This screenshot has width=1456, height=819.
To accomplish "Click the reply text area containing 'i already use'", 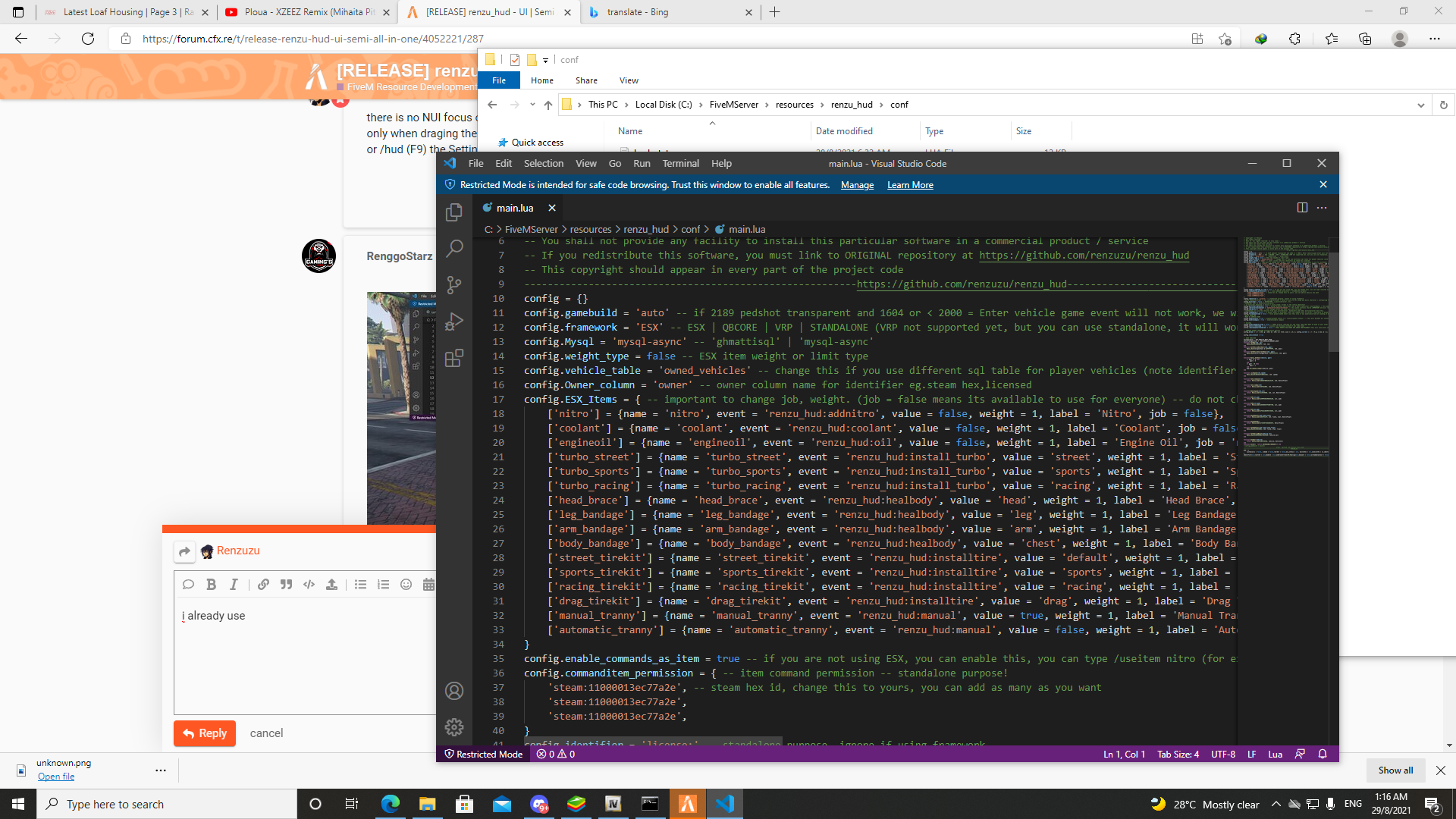I will pos(305,656).
